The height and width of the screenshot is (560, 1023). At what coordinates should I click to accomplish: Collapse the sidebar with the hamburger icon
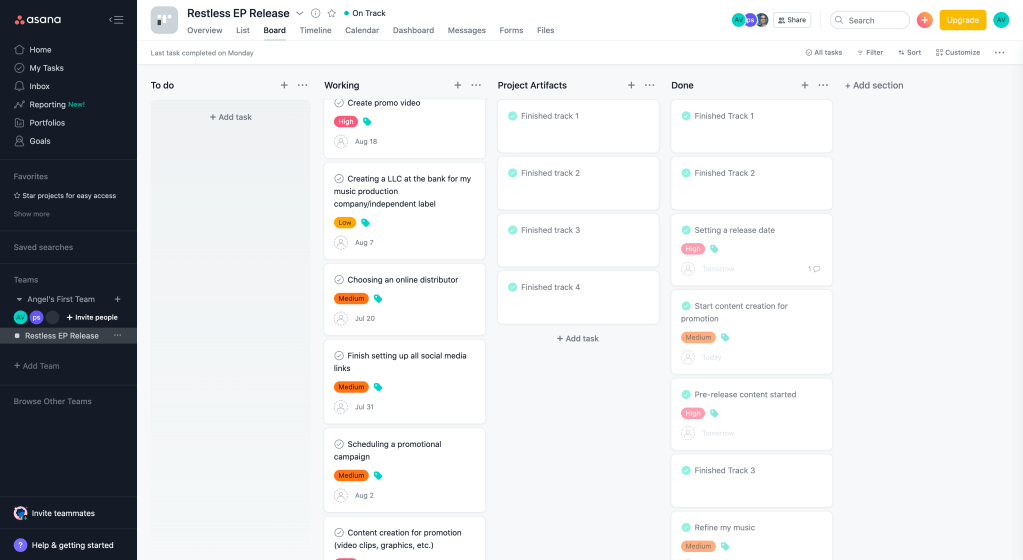click(x=117, y=19)
